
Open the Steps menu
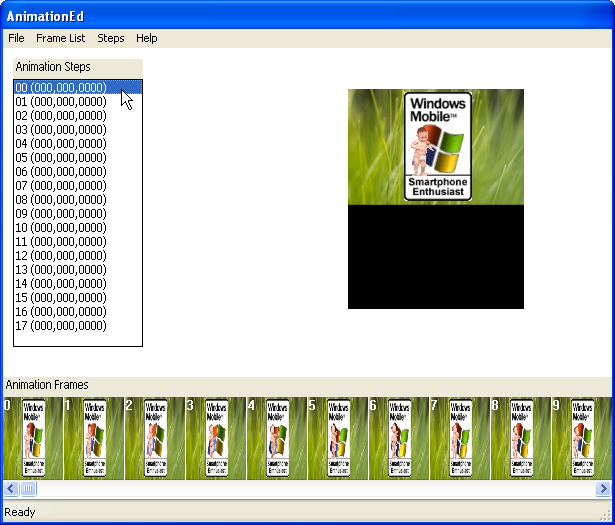pyautogui.click(x=111, y=38)
